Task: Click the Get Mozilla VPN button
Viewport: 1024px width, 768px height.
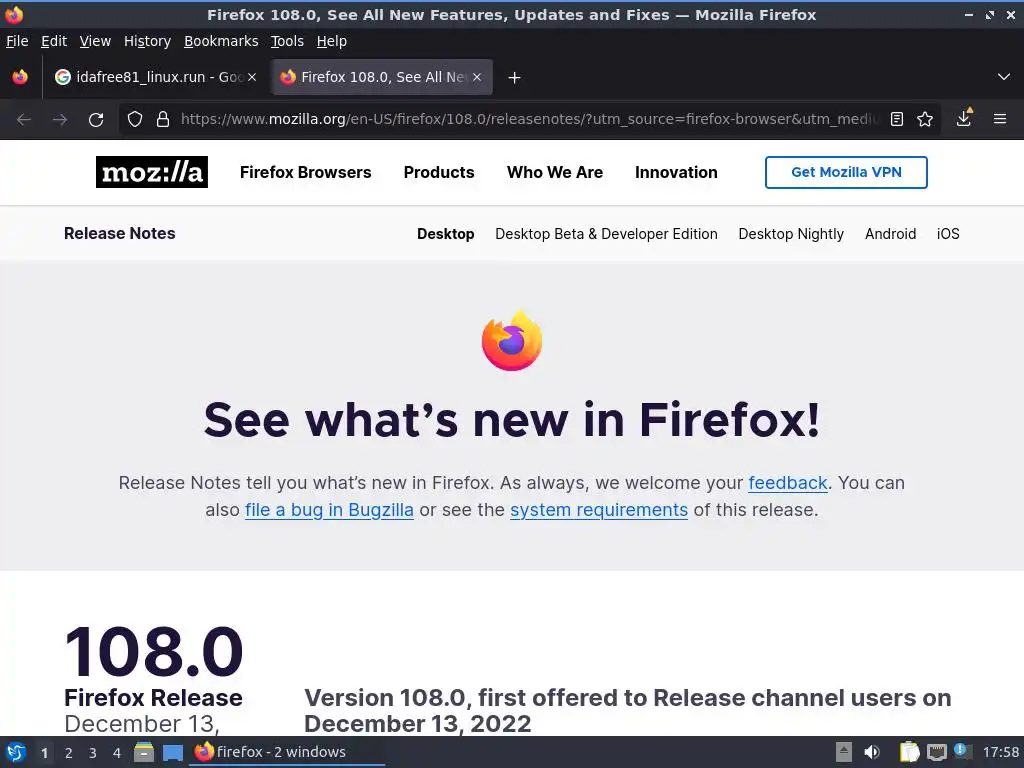Action: tap(846, 172)
